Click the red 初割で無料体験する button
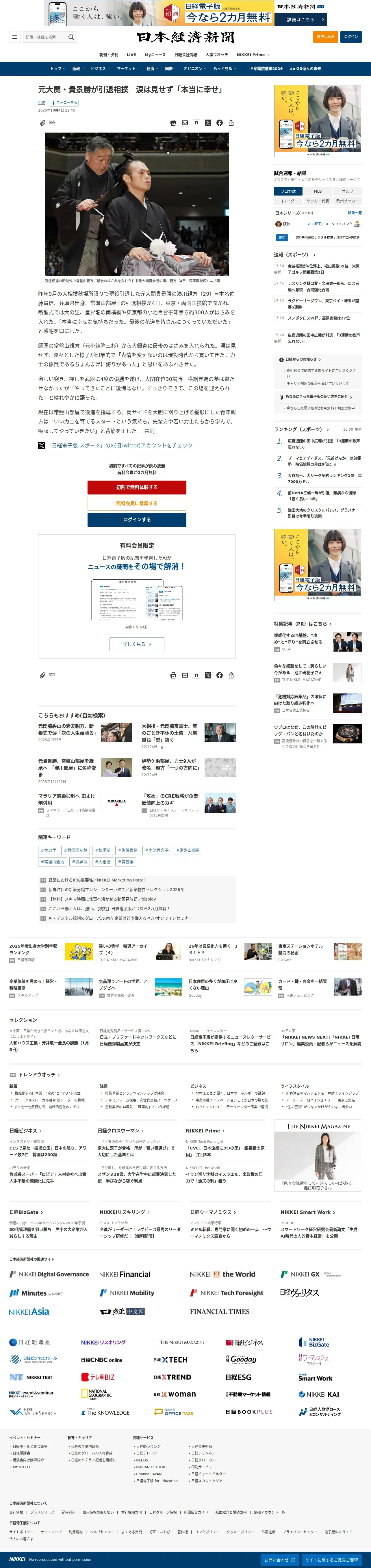This screenshot has width=371, height=1568. [137, 488]
